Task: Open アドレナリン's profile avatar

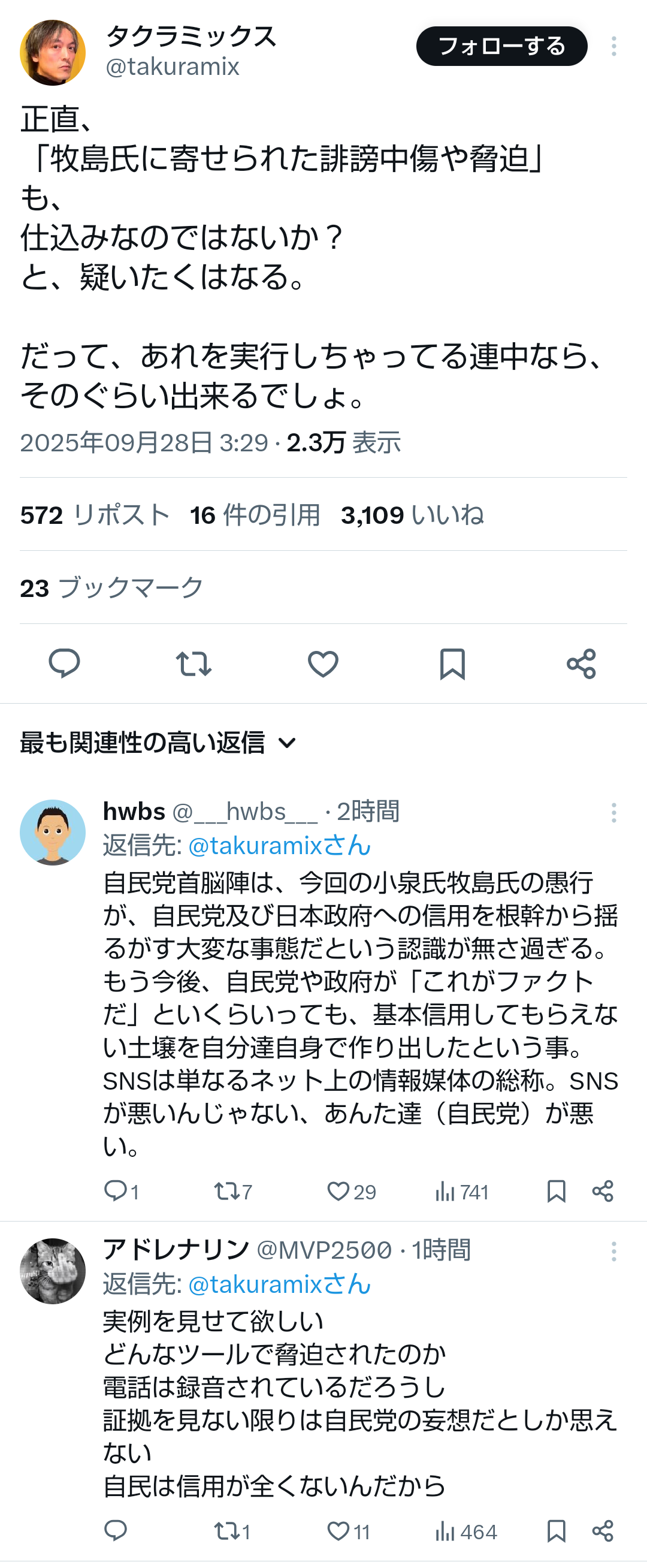Action: click(x=53, y=1271)
